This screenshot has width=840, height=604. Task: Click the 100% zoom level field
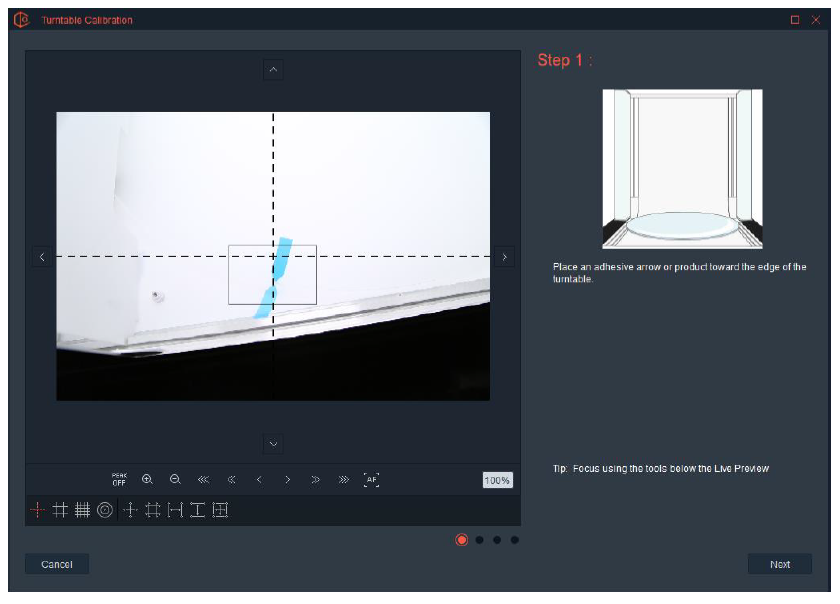(x=497, y=480)
